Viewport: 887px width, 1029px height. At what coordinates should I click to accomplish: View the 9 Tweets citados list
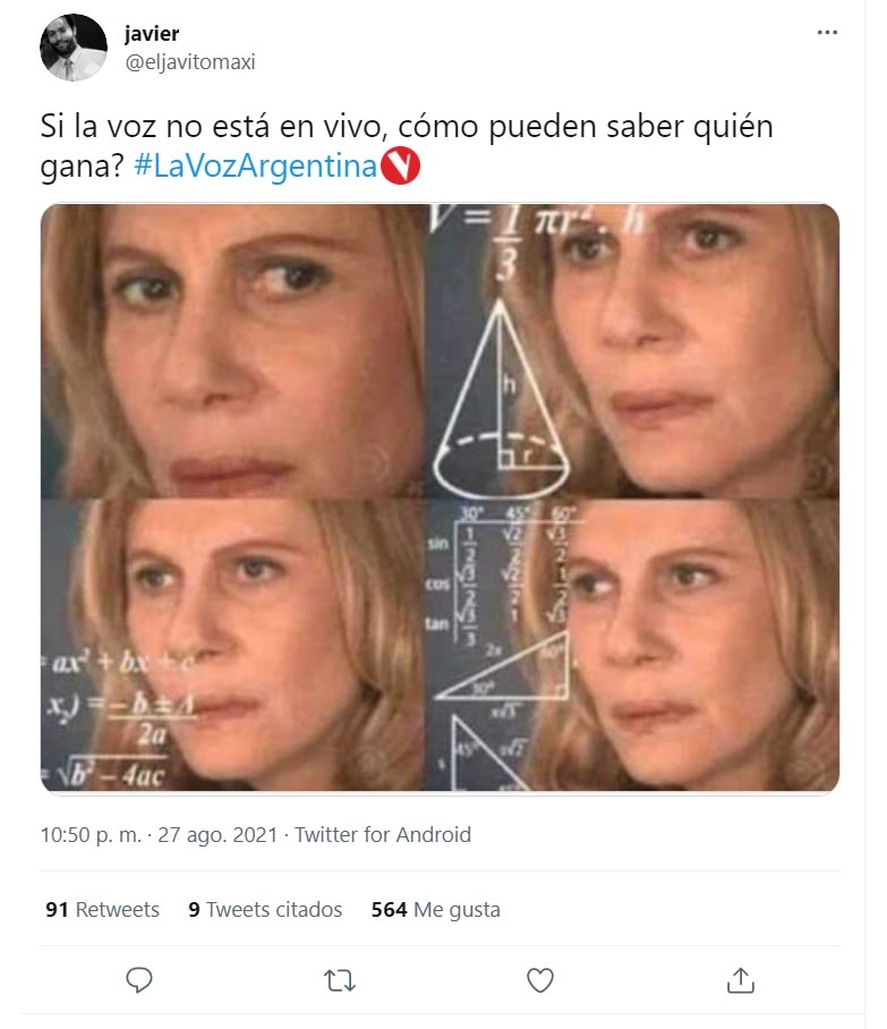[265, 910]
